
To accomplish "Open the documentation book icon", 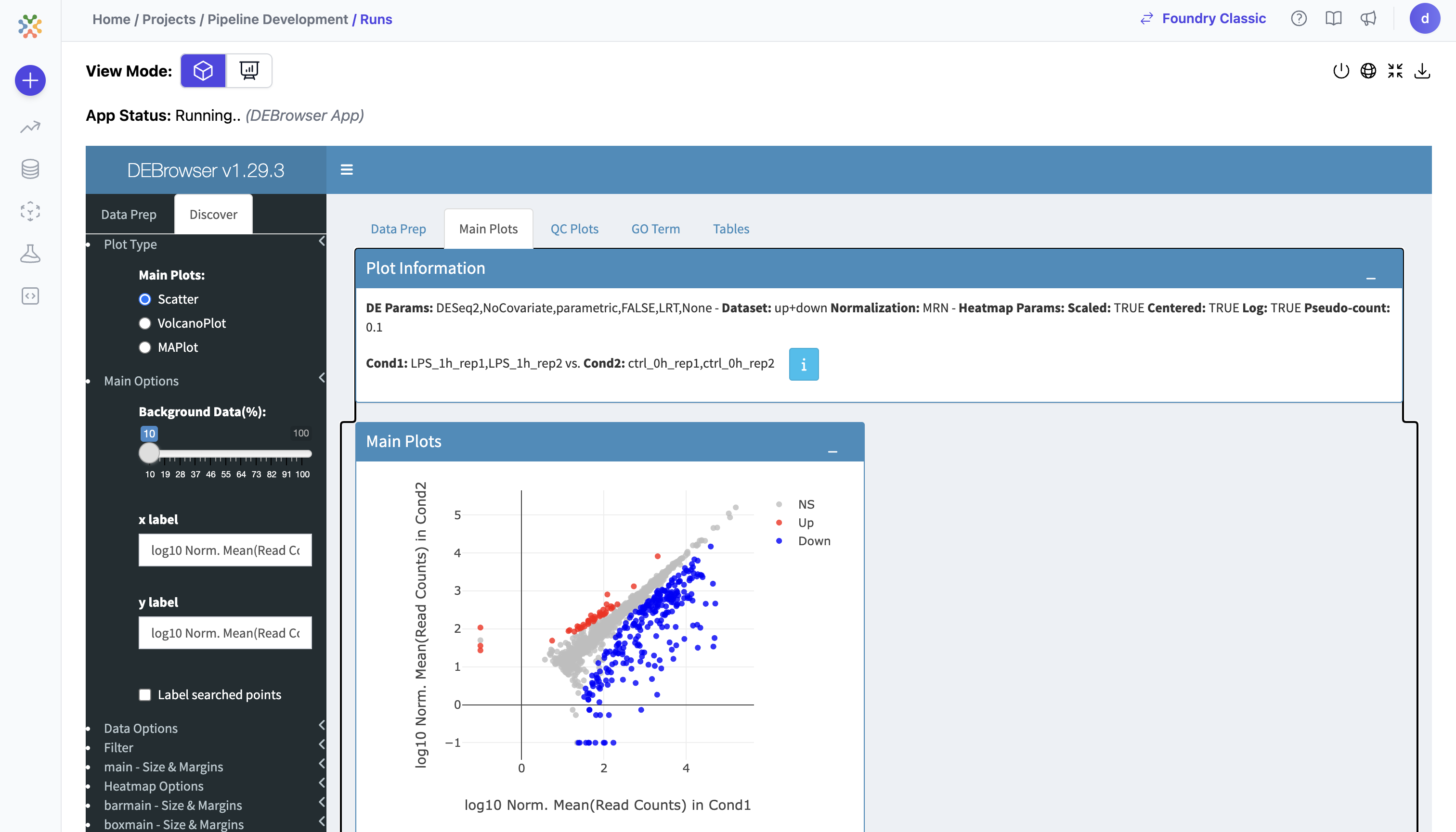I will pos(1334,19).
